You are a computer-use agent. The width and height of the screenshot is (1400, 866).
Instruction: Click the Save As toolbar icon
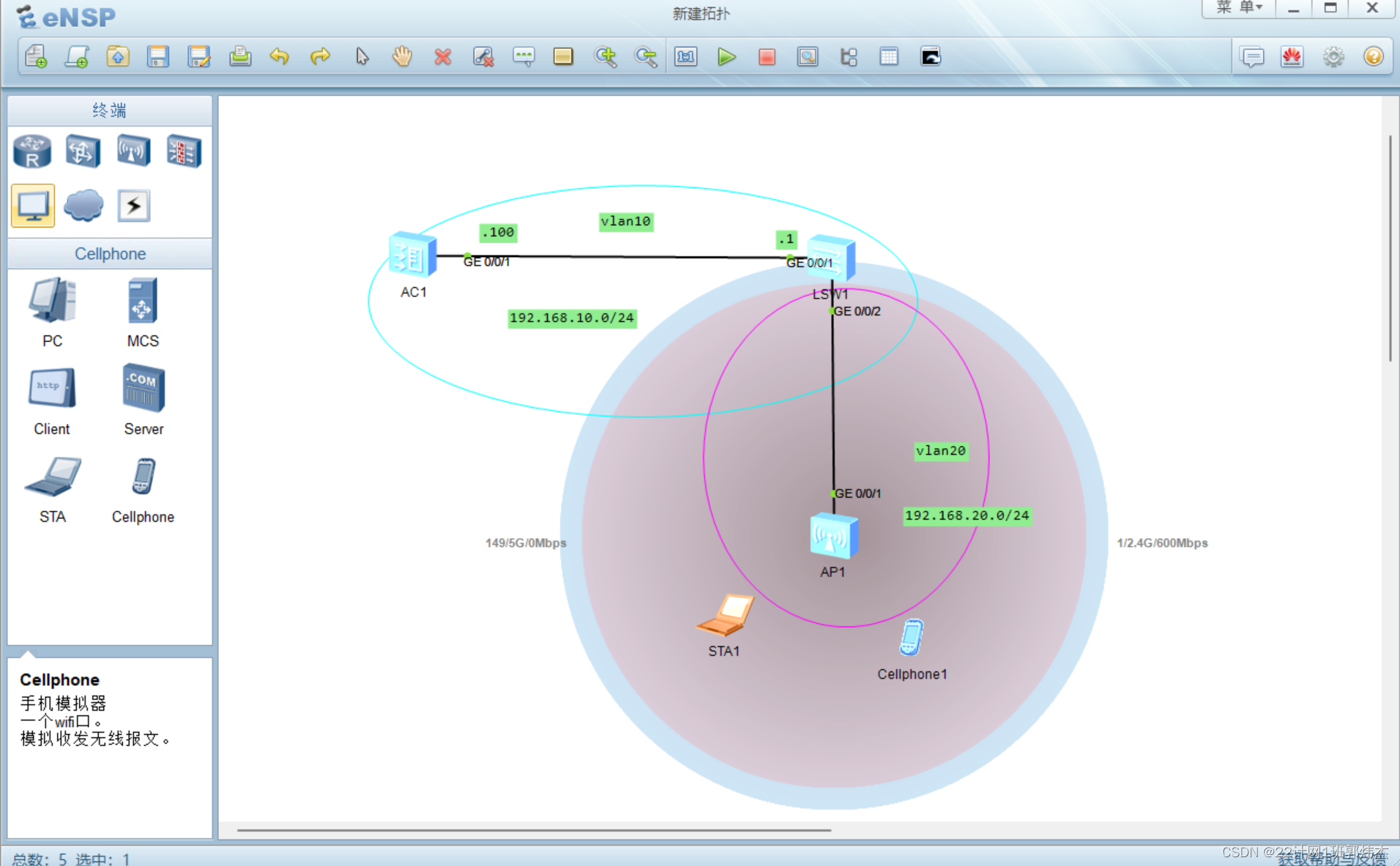(x=199, y=56)
